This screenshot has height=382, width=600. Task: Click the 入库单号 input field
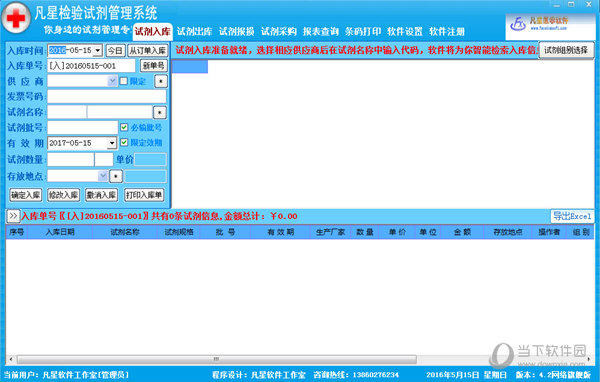[91, 66]
